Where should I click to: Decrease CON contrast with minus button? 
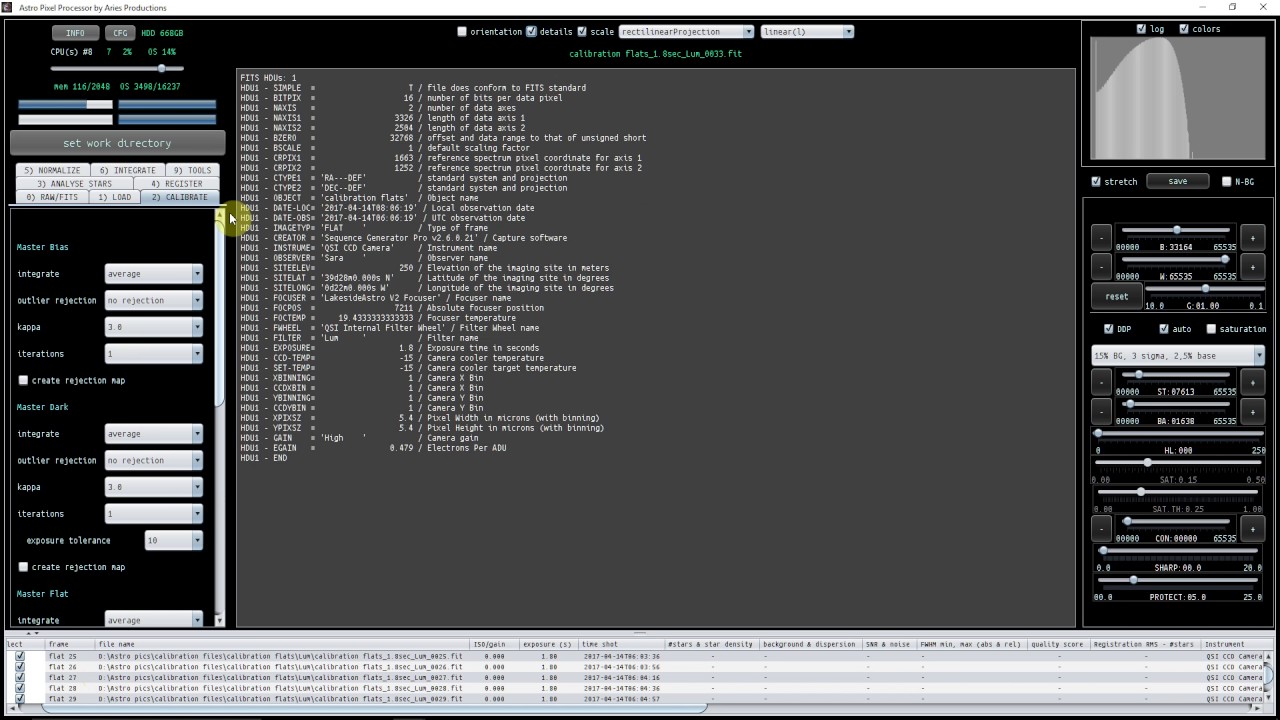[1101, 528]
